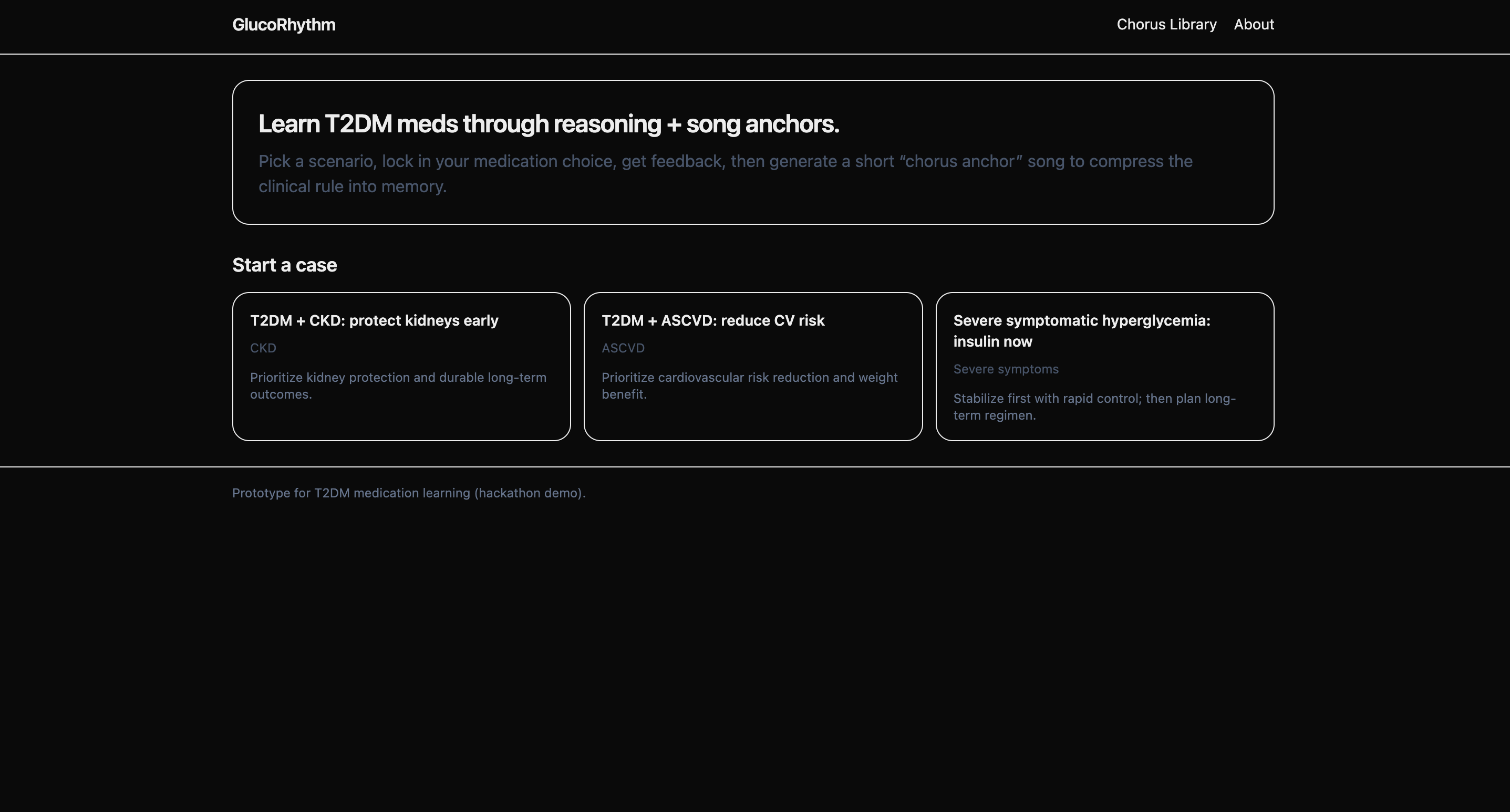Click the footer prototype notice text

409,493
